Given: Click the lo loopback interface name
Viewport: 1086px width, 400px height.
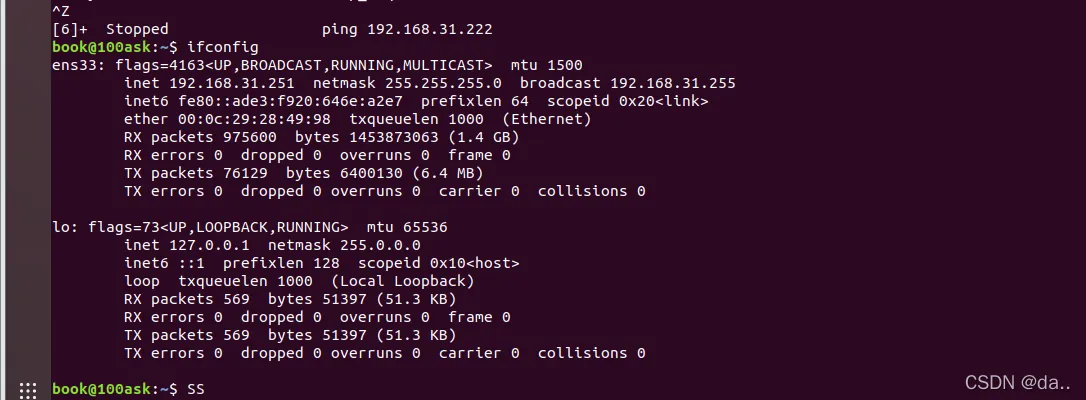Looking at the screenshot, I should click(x=60, y=227).
